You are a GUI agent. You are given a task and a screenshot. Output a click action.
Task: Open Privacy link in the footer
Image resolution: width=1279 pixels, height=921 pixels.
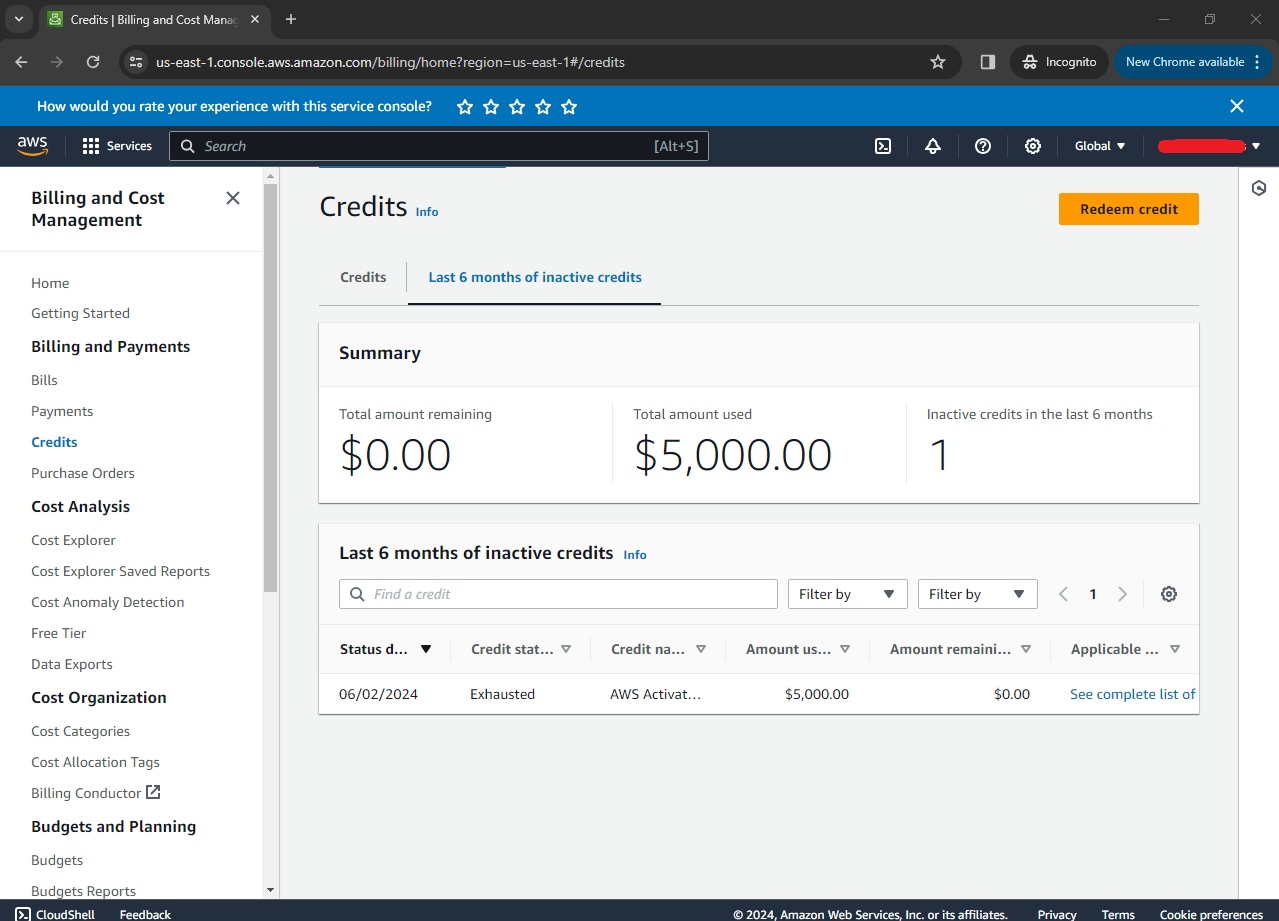tap(1057, 914)
